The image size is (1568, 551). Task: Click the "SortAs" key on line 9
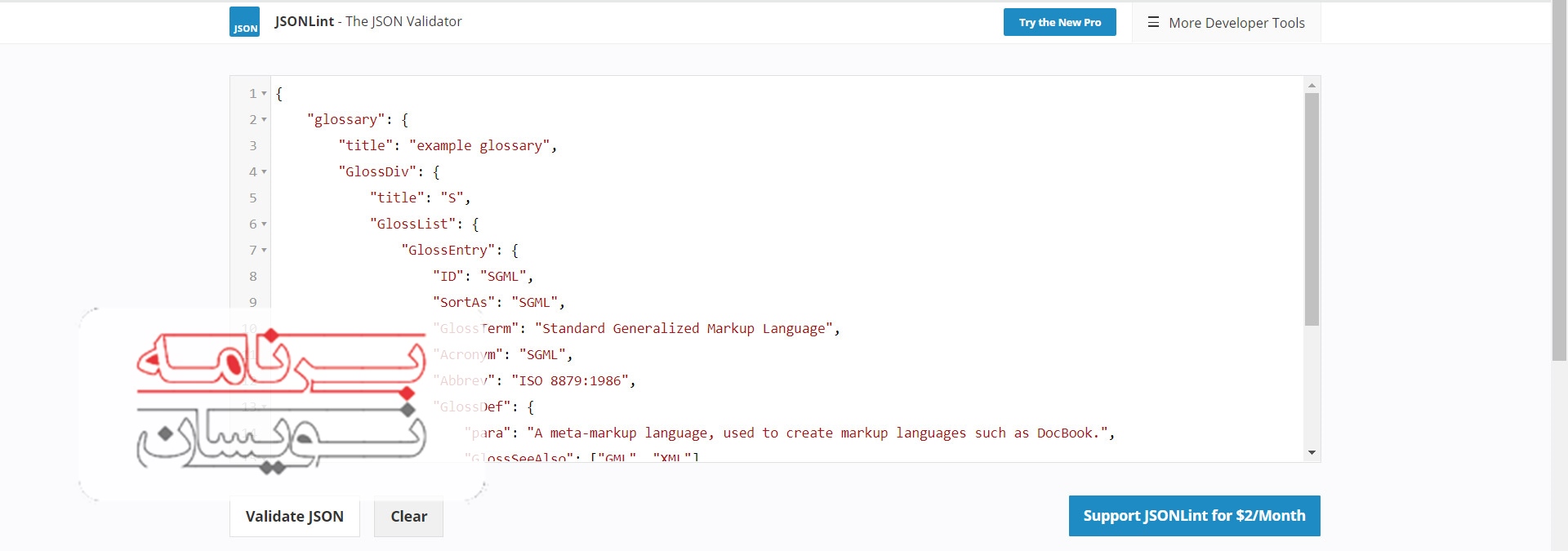pos(464,302)
